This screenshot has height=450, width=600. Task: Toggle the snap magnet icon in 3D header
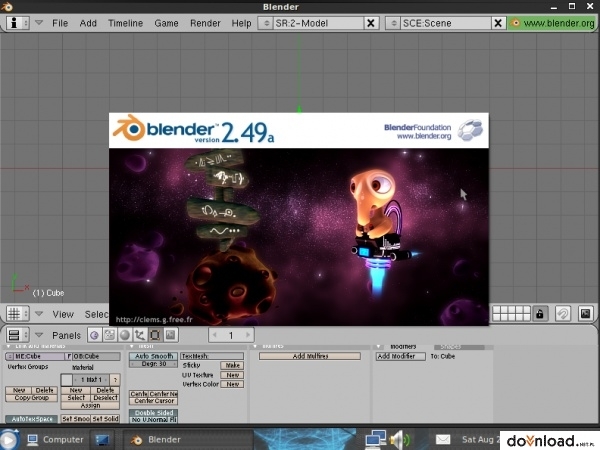(x=562, y=314)
